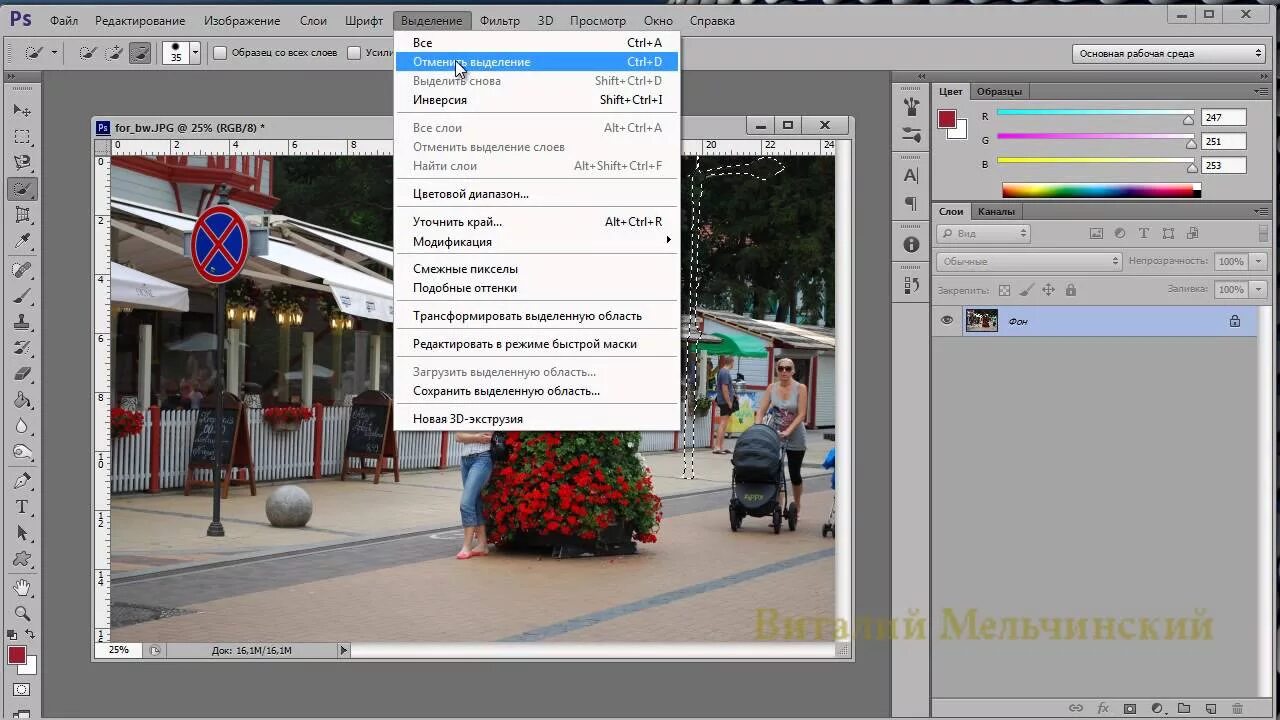Select the Crop tool
This screenshot has width=1280, height=720.
pyautogui.click(x=22, y=214)
